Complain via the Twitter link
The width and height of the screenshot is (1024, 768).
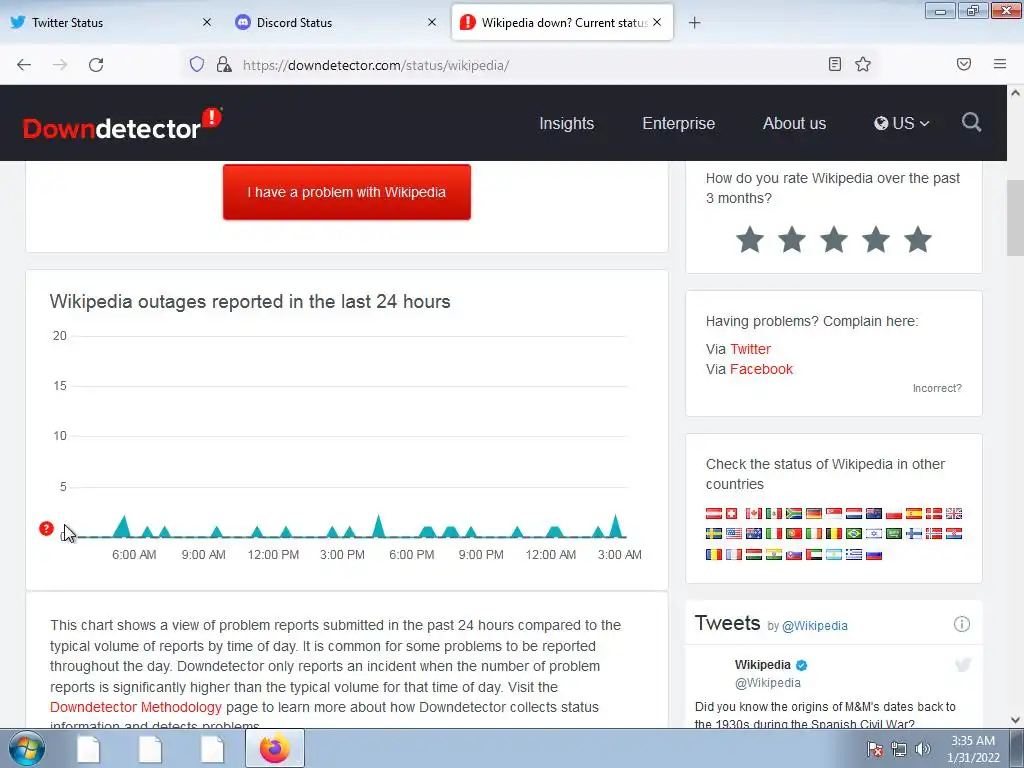(750, 349)
